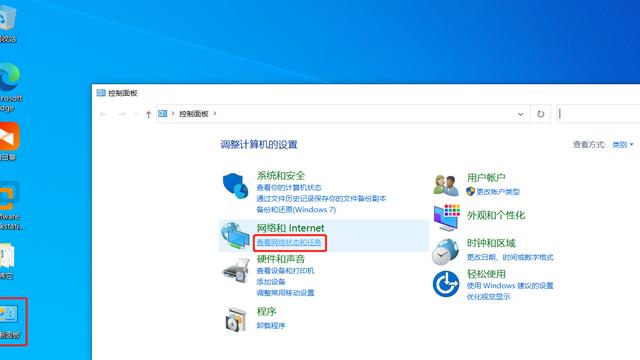Viewport: 640px width, 360px height.
Task: Open the Appearance and Personalization monitor icon
Action: tap(447, 218)
